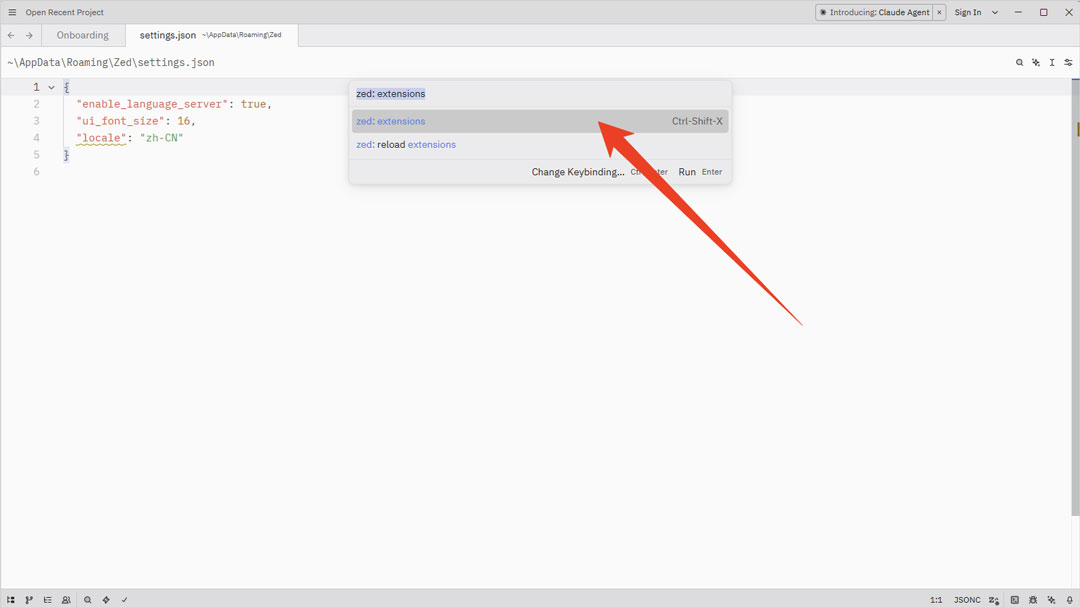The height and width of the screenshot is (608, 1080).
Task: Click the breadcrumb path settings.json
Action: pyautogui.click(x=111, y=63)
